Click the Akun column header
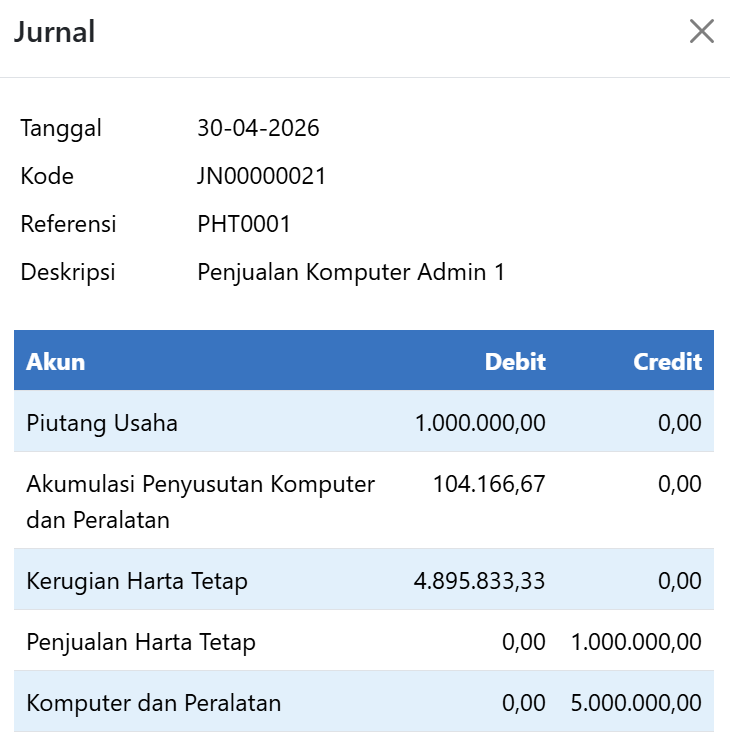The height and width of the screenshot is (745, 730). [56, 362]
